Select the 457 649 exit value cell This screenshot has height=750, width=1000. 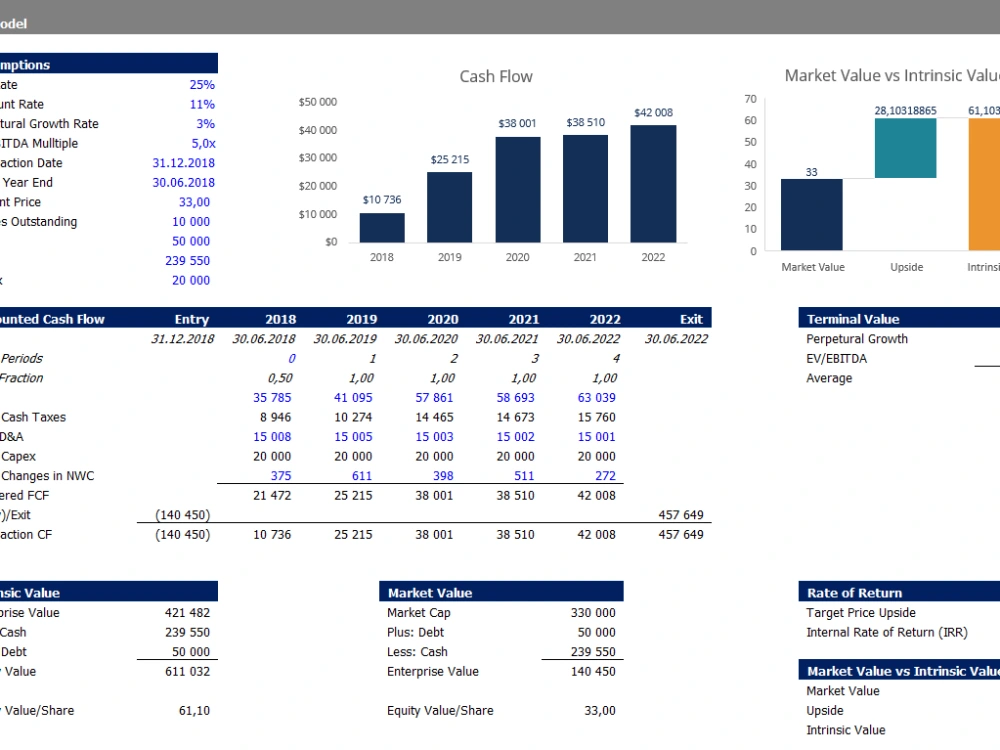680,515
